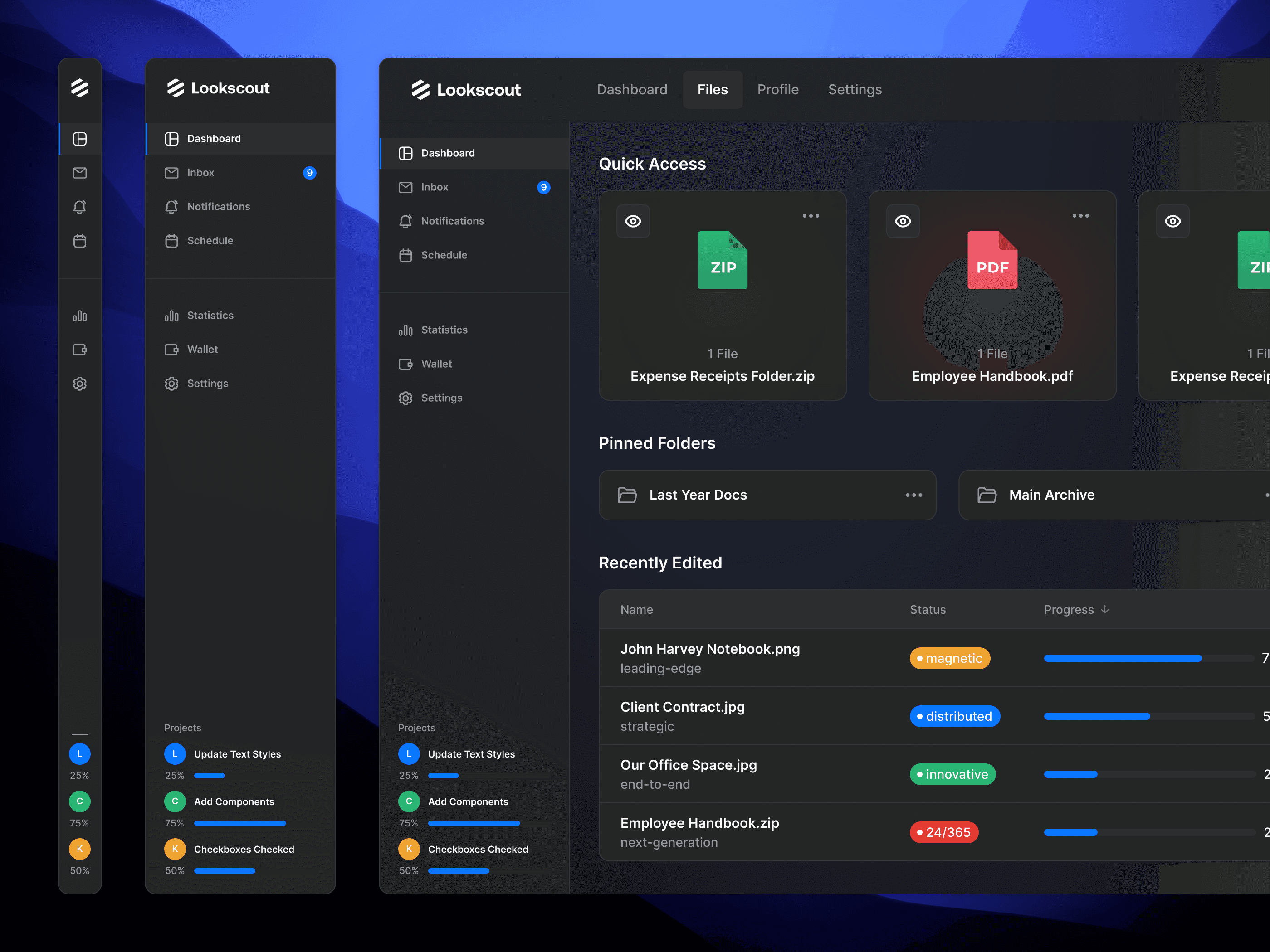Expand the ellipsis menu for Last Year Docs

(913, 495)
